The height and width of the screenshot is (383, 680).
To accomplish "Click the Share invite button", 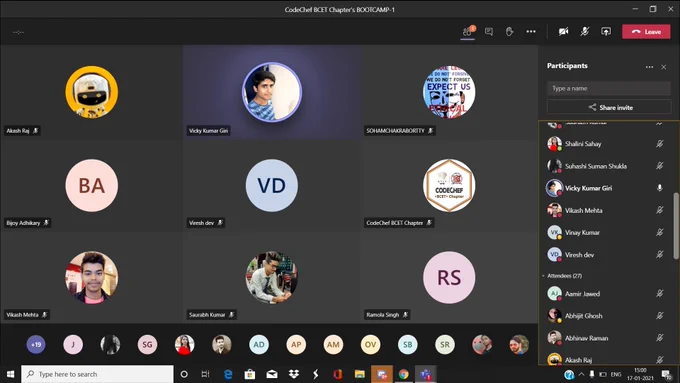I will (609, 107).
